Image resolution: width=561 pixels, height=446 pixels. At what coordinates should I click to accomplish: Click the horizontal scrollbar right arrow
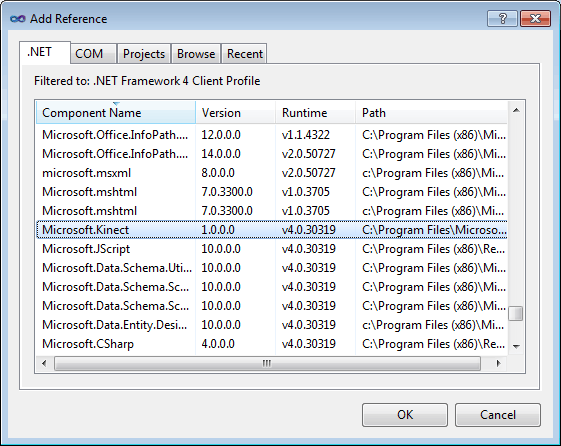[498, 364]
